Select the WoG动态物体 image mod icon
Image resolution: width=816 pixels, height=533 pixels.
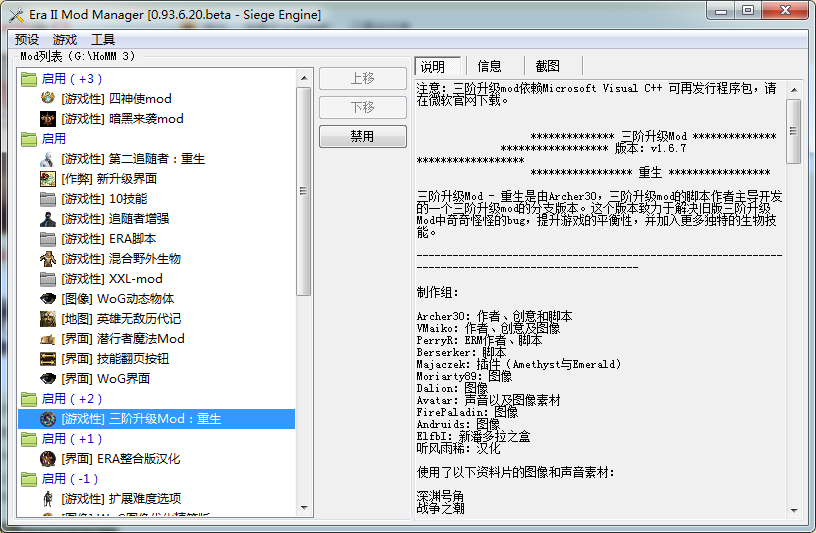(48, 299)
